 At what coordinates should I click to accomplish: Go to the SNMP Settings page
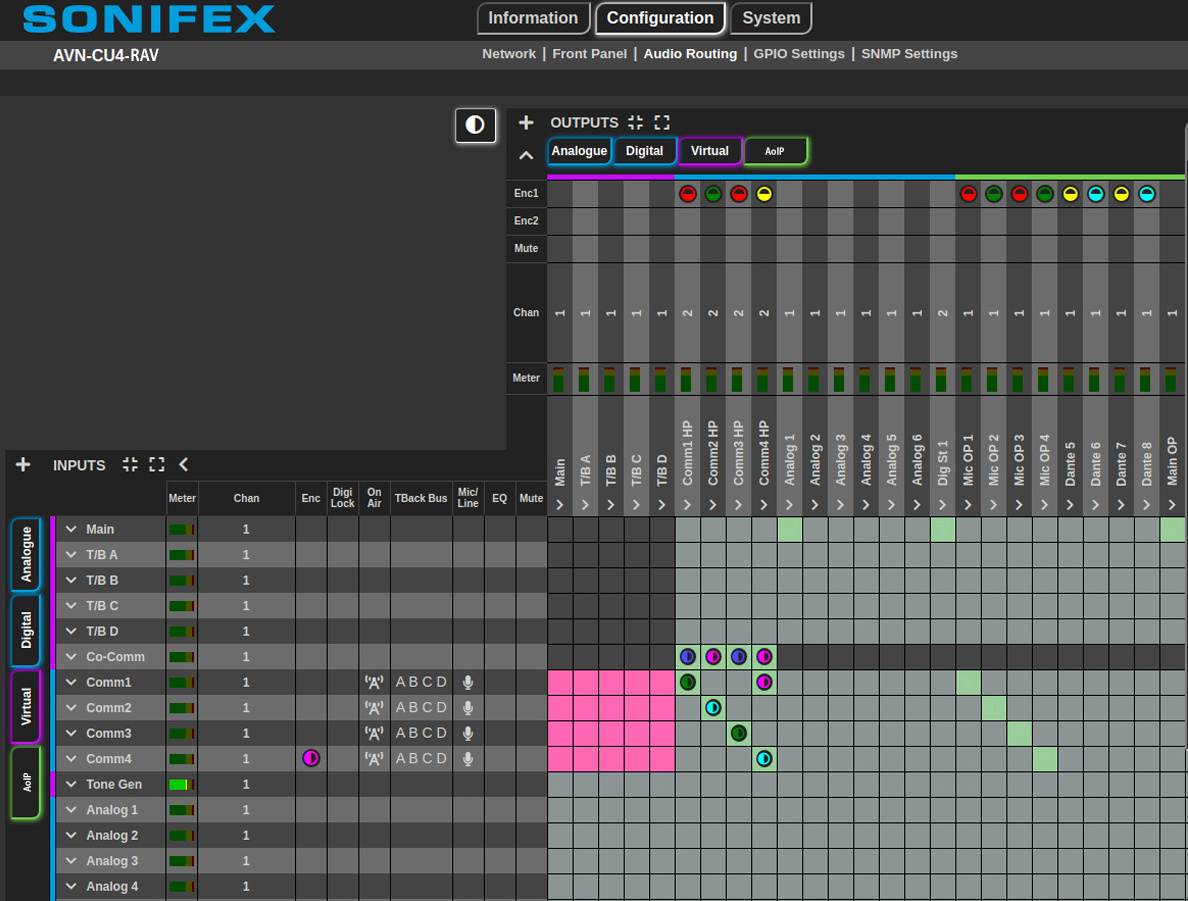pos(909,54)
